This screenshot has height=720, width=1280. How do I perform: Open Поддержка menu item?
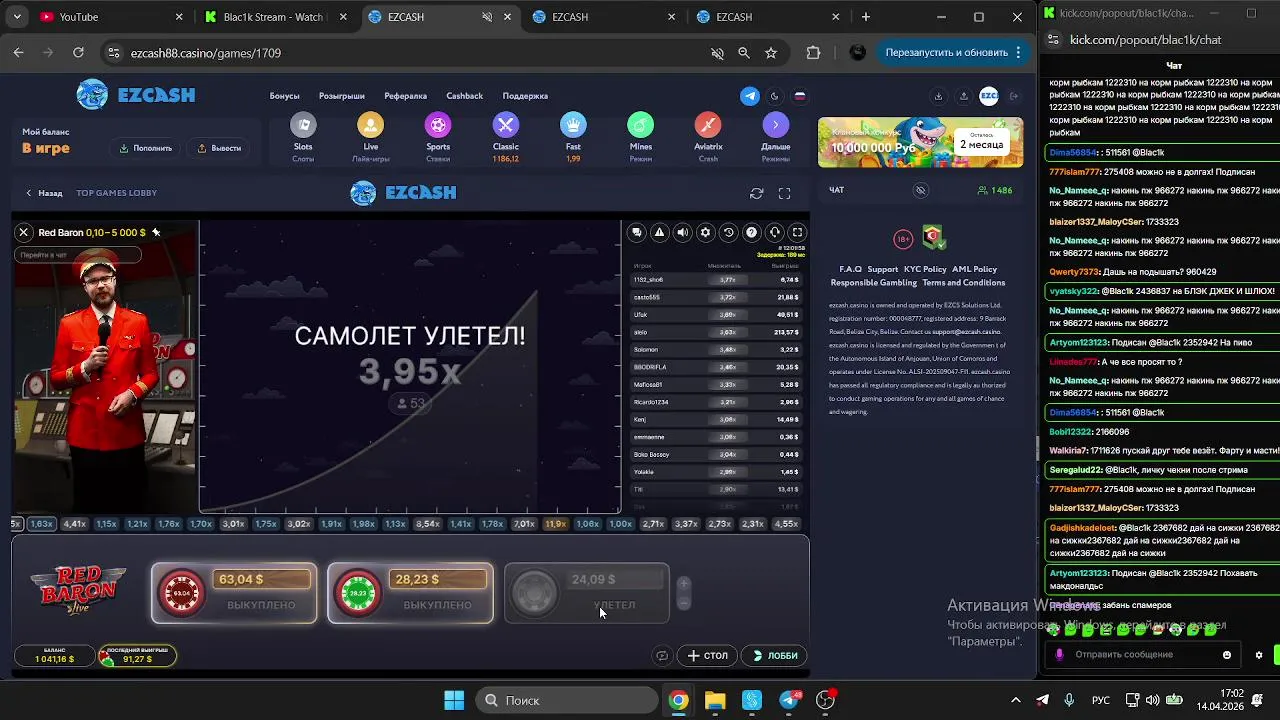click(x=525, y=96)
